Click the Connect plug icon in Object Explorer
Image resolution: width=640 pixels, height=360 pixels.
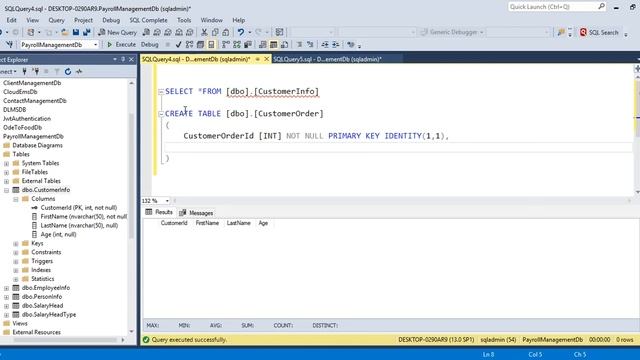click(x=24, y=71)
